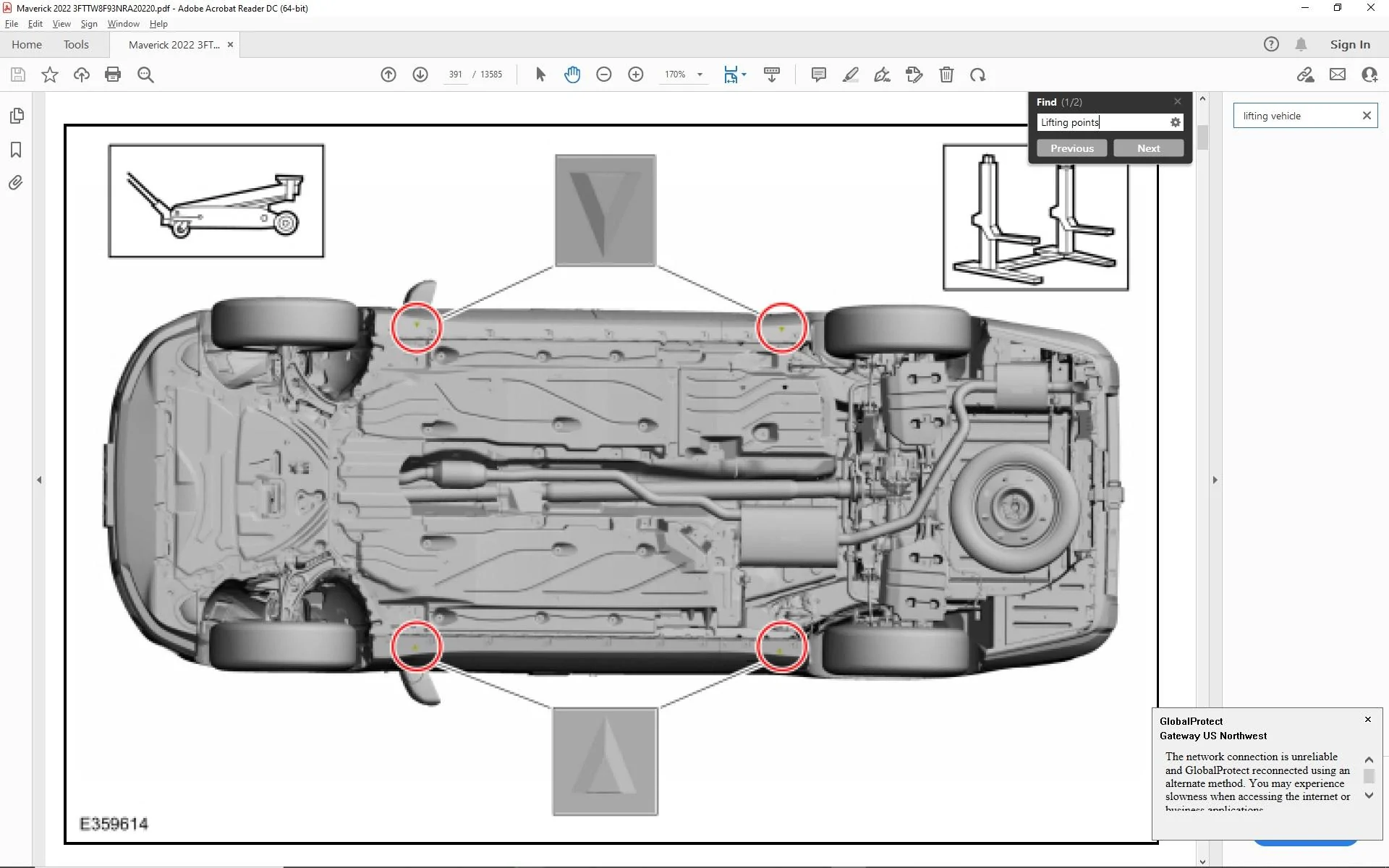Go to next page with down arrow

[x=420, y=75]
